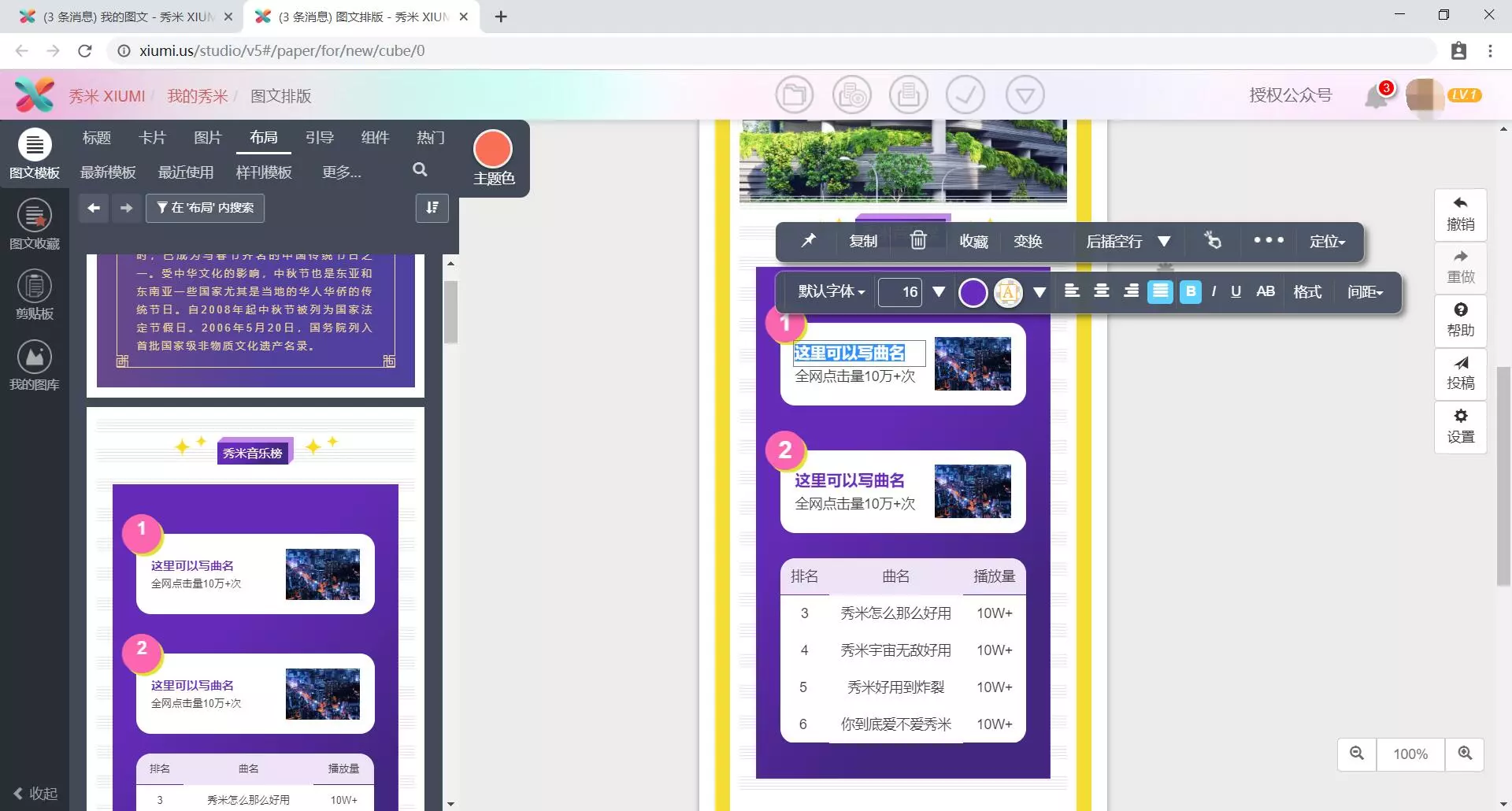Open the 样刊模板 category
1512x811 pixels.
pos(264,172)
